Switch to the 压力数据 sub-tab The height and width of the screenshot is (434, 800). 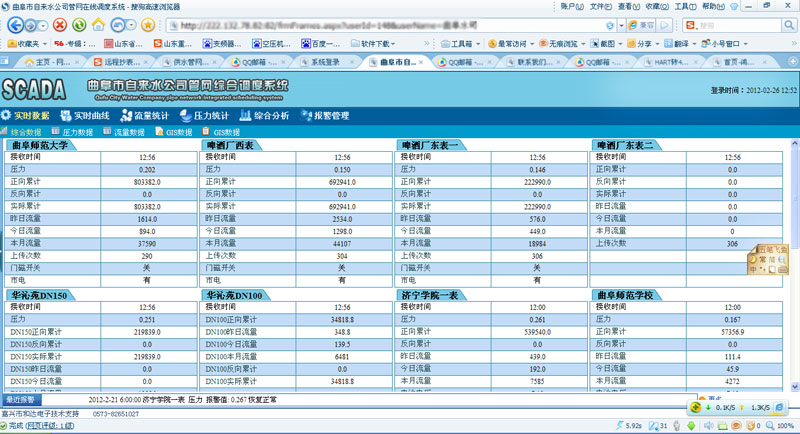(x=77, y=132)
